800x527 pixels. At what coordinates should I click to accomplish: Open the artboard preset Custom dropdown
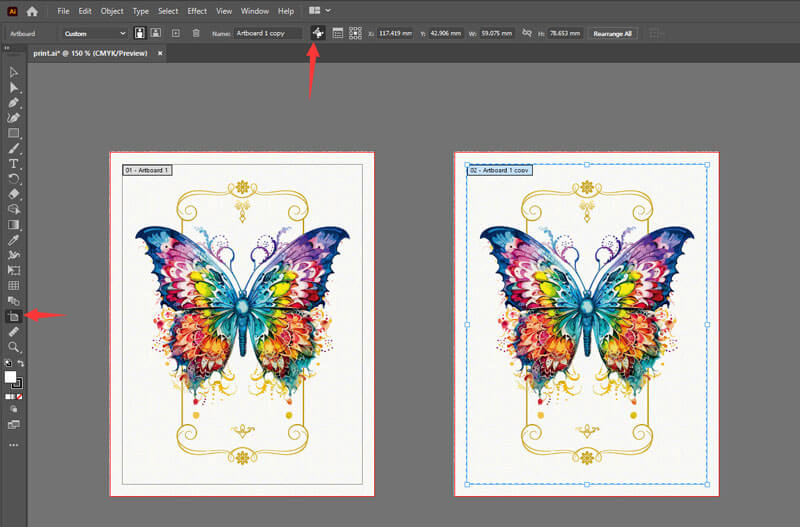(x=95, y=34)
